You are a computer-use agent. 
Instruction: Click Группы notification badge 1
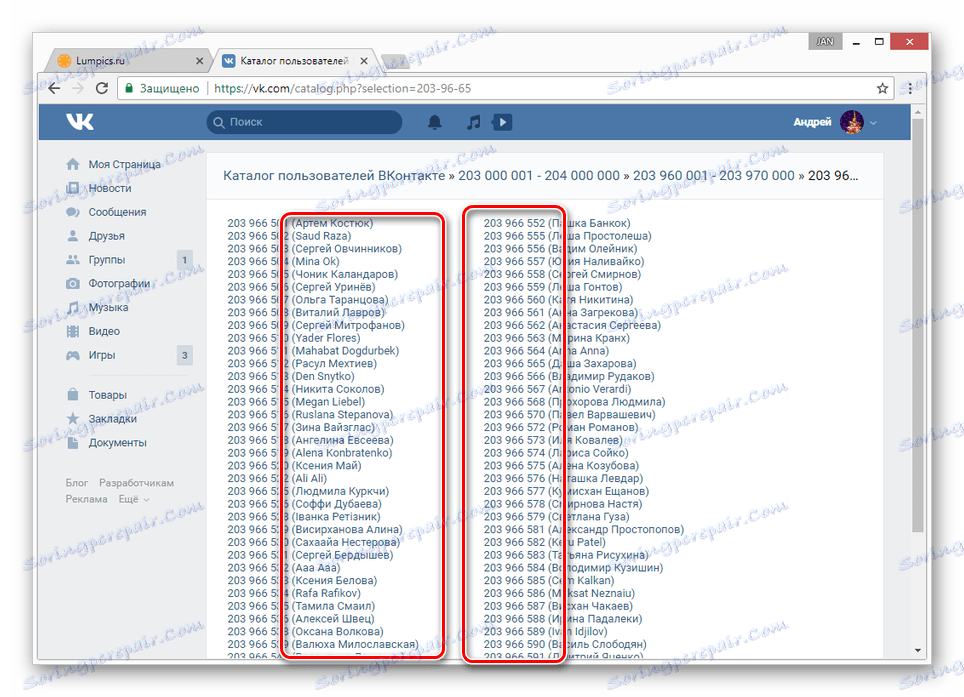pyautogui.click(x=184, y=260)
